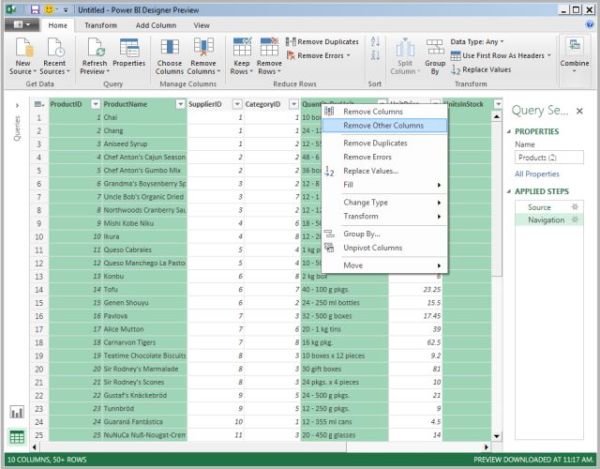This screenshot has width=600, height=469.
Task: Switch to Report view chart icon
Action: point(17,412)
